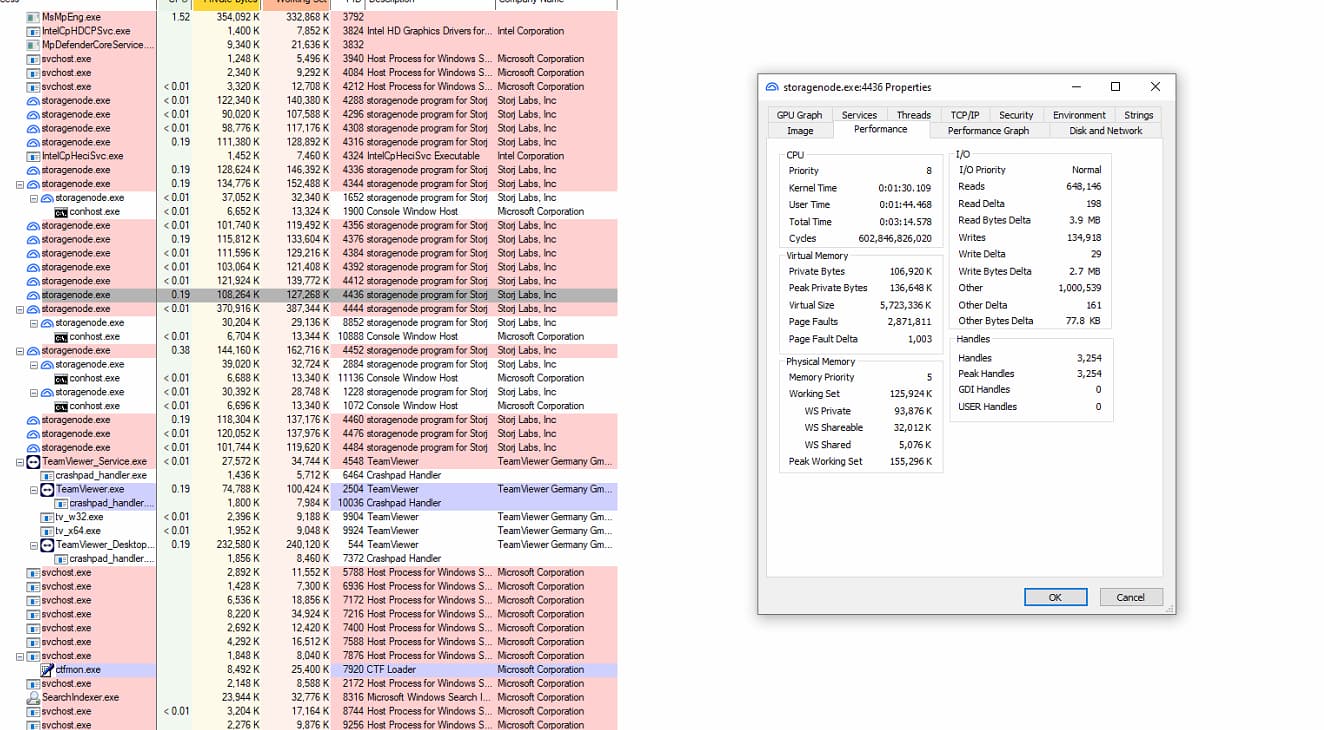Switch to the Disk and Network tab
Viewport: 1324px width, 730px height.
click(x=1105, y=131)
